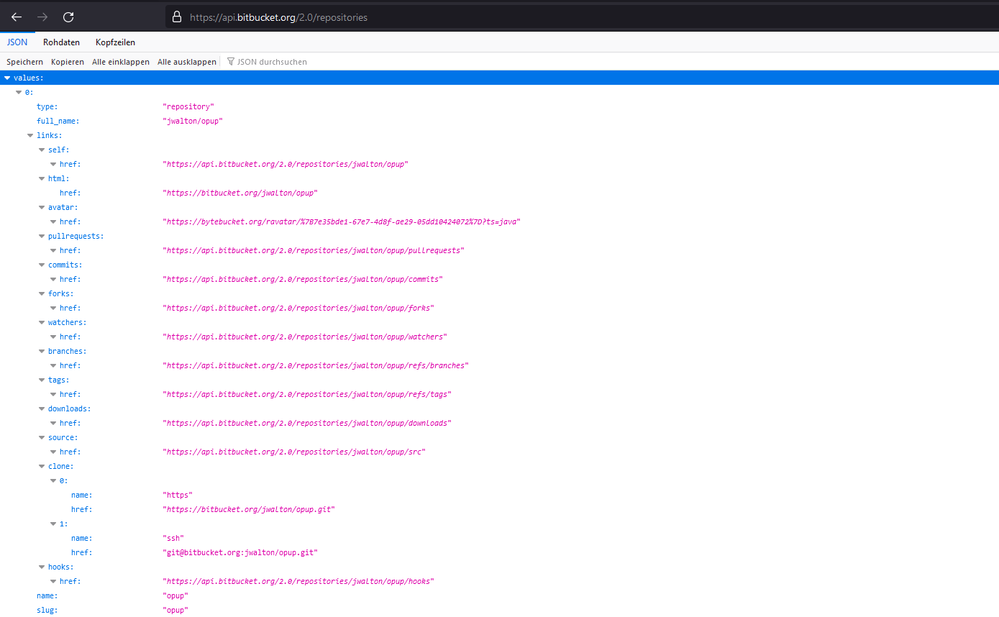Click the Speichern button
999x617 pixels.
(25, 62)
